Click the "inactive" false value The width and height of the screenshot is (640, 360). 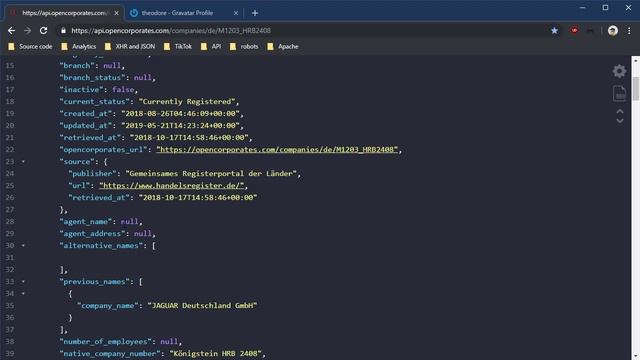pos(123,89)
